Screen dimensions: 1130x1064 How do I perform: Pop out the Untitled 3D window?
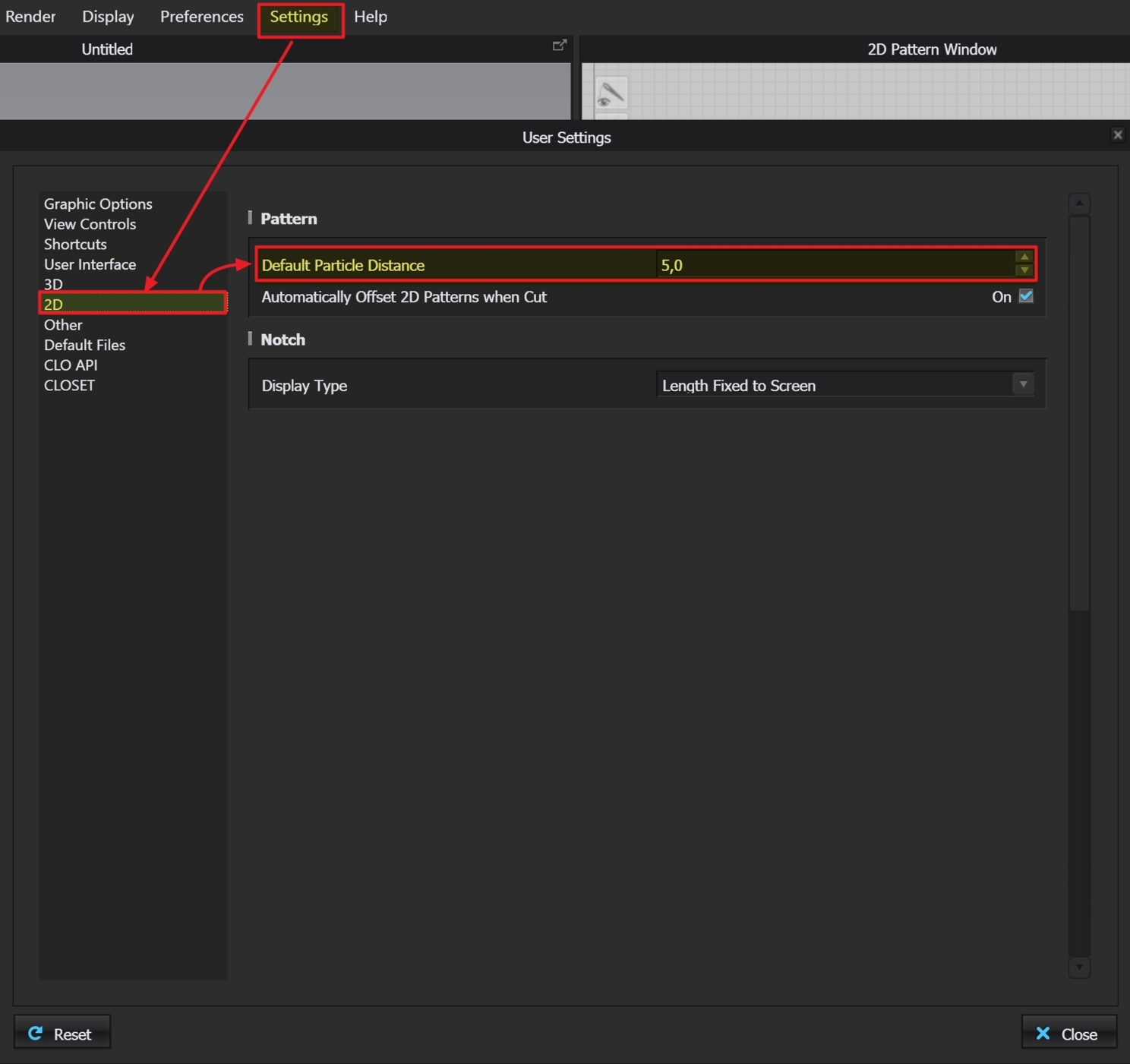pyautogui.click(x=560, y=46)
